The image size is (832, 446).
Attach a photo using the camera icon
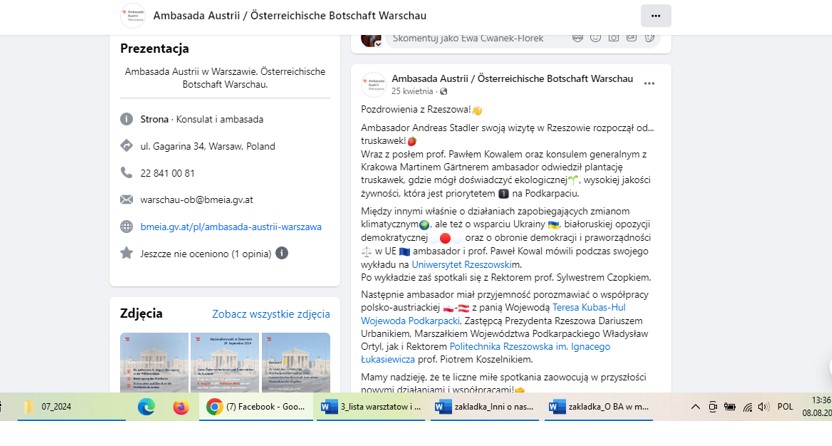click(614, 38)
